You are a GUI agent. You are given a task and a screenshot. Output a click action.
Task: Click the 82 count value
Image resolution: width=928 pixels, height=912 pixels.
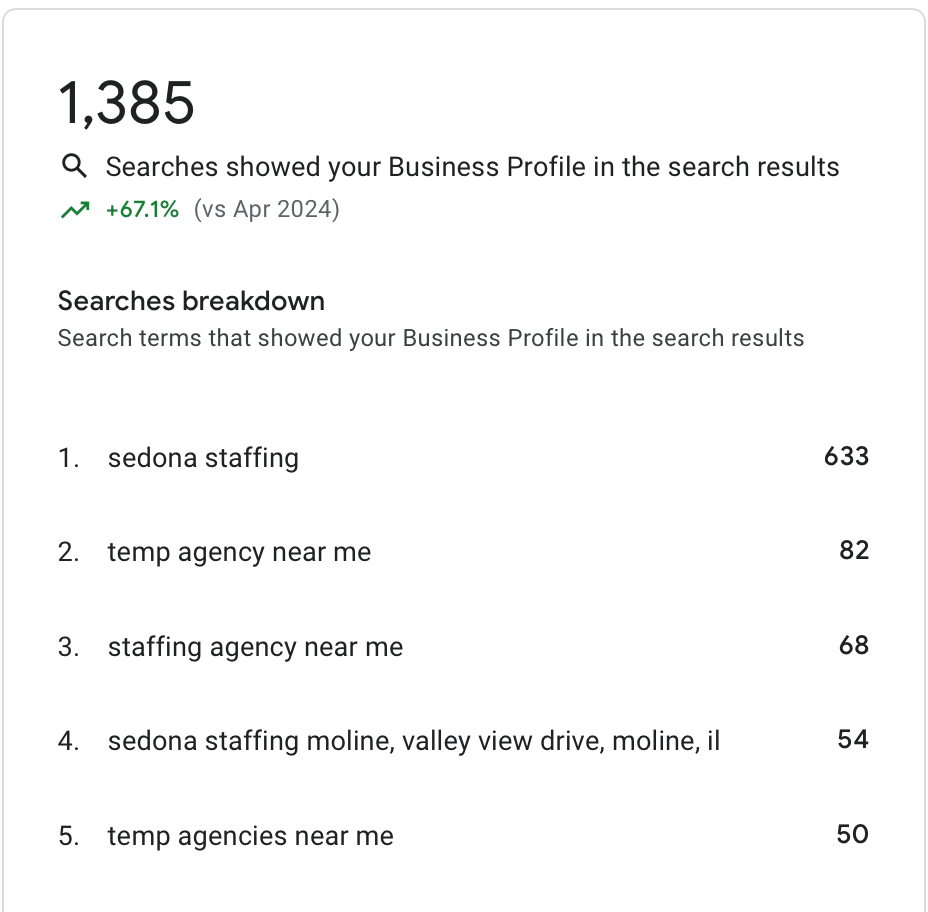point(854,550)
